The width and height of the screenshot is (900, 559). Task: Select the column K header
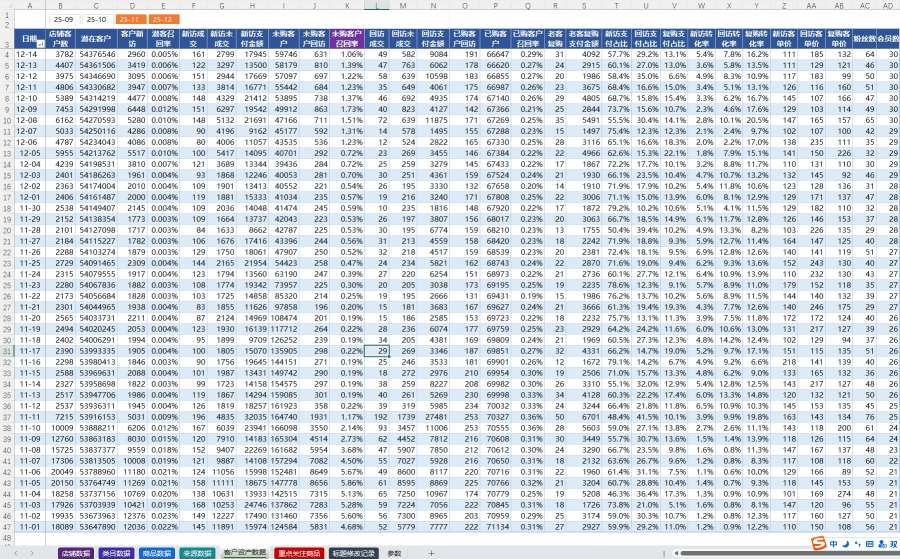347,6
